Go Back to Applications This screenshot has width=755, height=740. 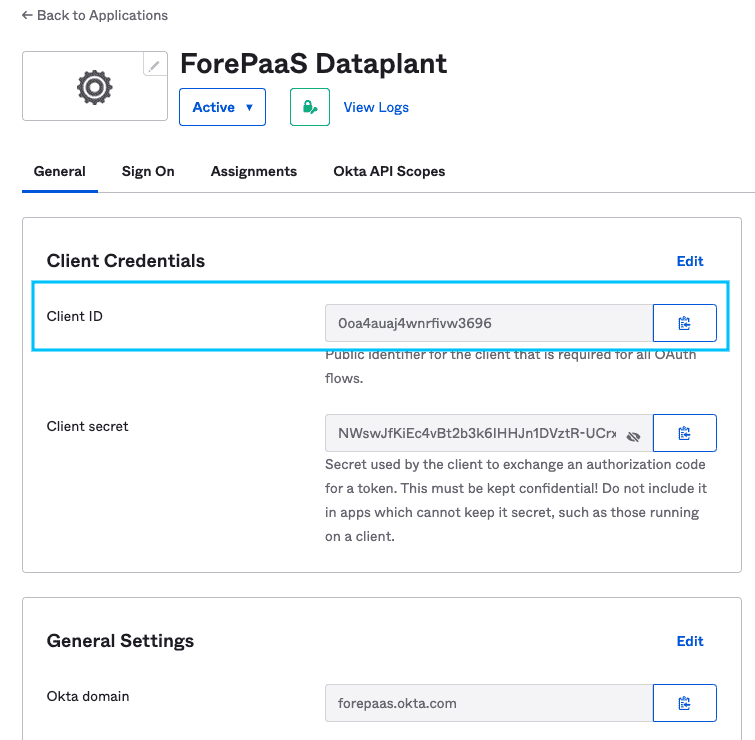point(95,15)
